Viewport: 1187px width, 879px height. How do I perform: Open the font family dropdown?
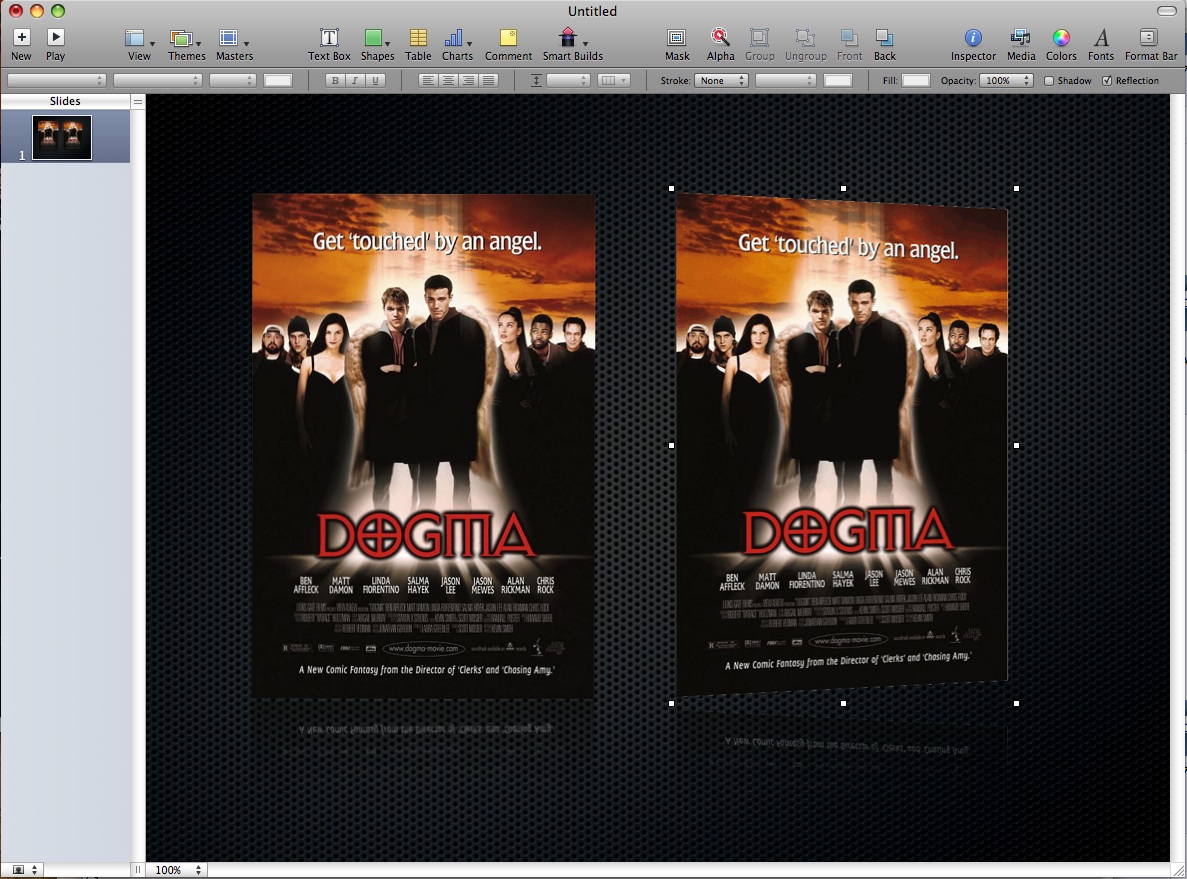pyautogui.click(x=56, y=80)
